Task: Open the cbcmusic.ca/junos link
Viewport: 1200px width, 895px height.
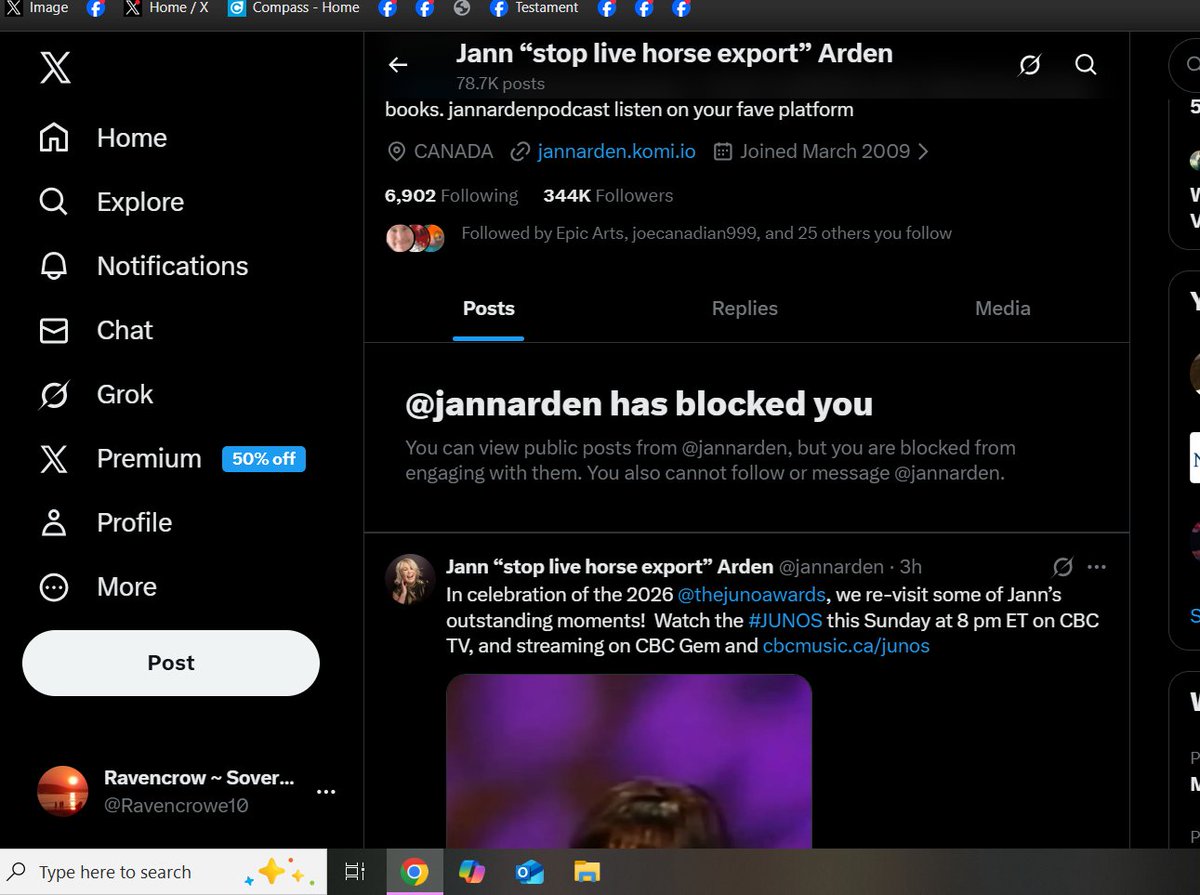Action: 846,646
